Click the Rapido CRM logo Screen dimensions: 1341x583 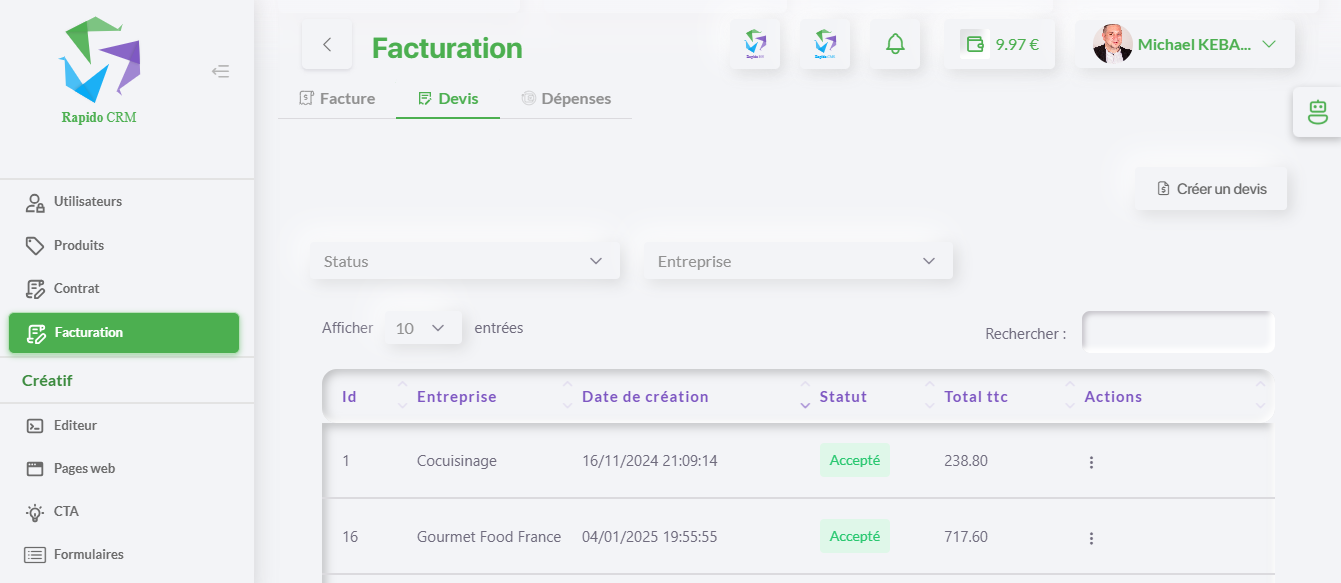(x=99, y=70)
